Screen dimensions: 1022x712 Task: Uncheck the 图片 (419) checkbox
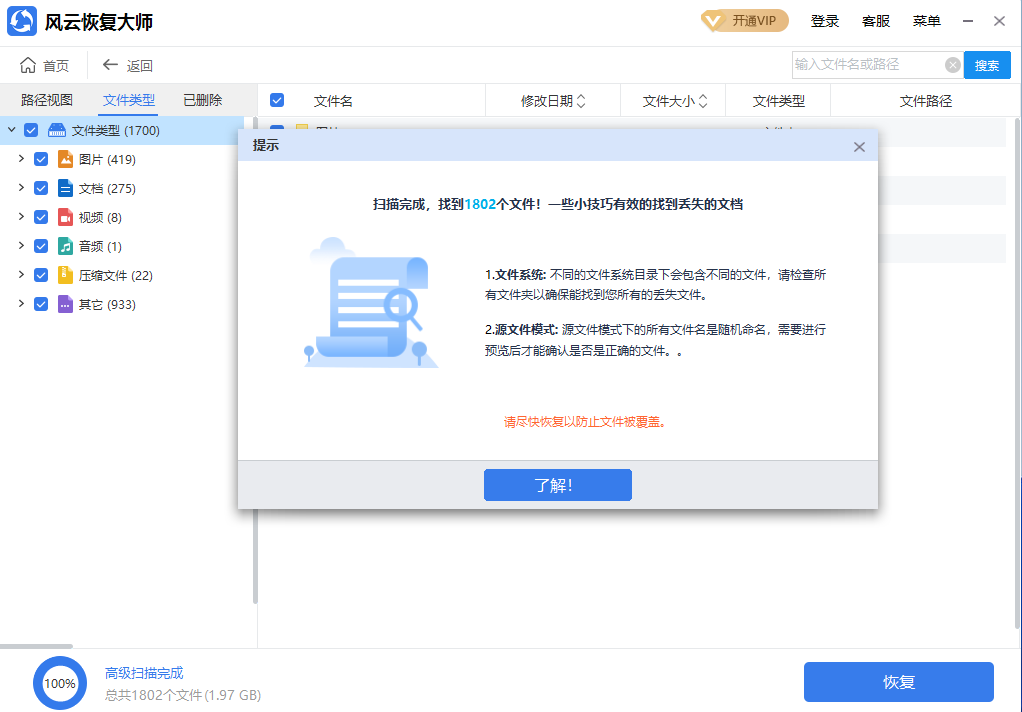click(41, 159)
